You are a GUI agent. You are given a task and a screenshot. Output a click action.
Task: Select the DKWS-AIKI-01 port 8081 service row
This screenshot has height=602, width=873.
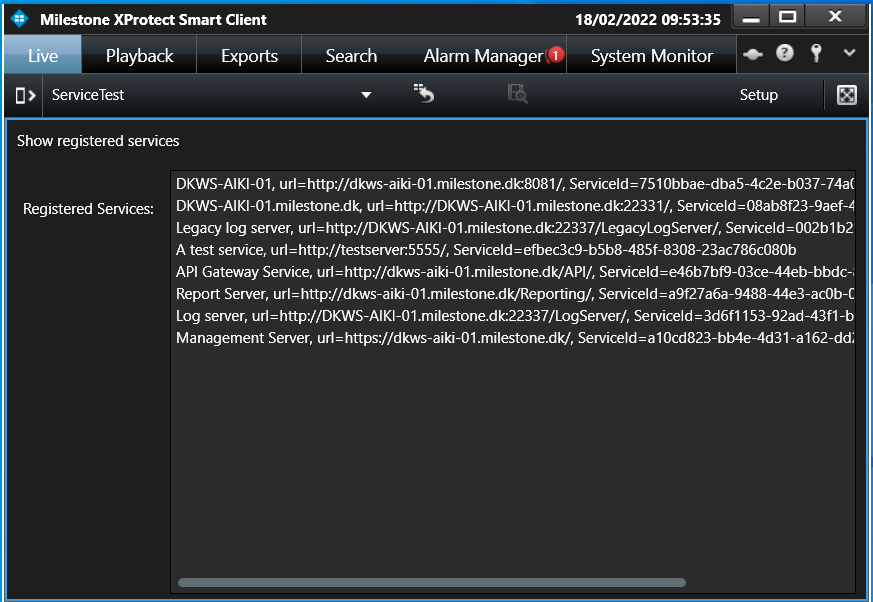513,184
